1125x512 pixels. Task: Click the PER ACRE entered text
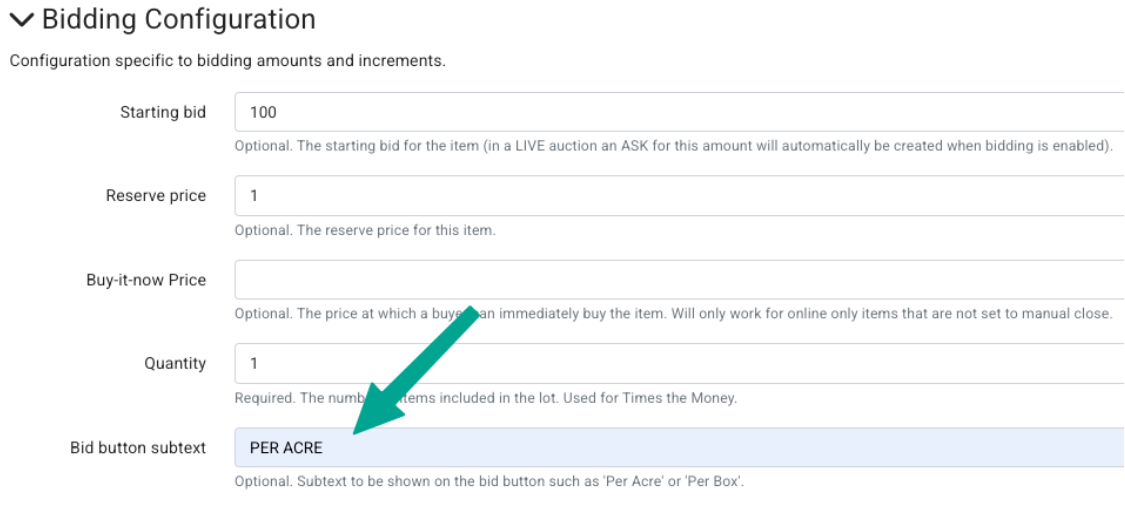tap(286, 447)
